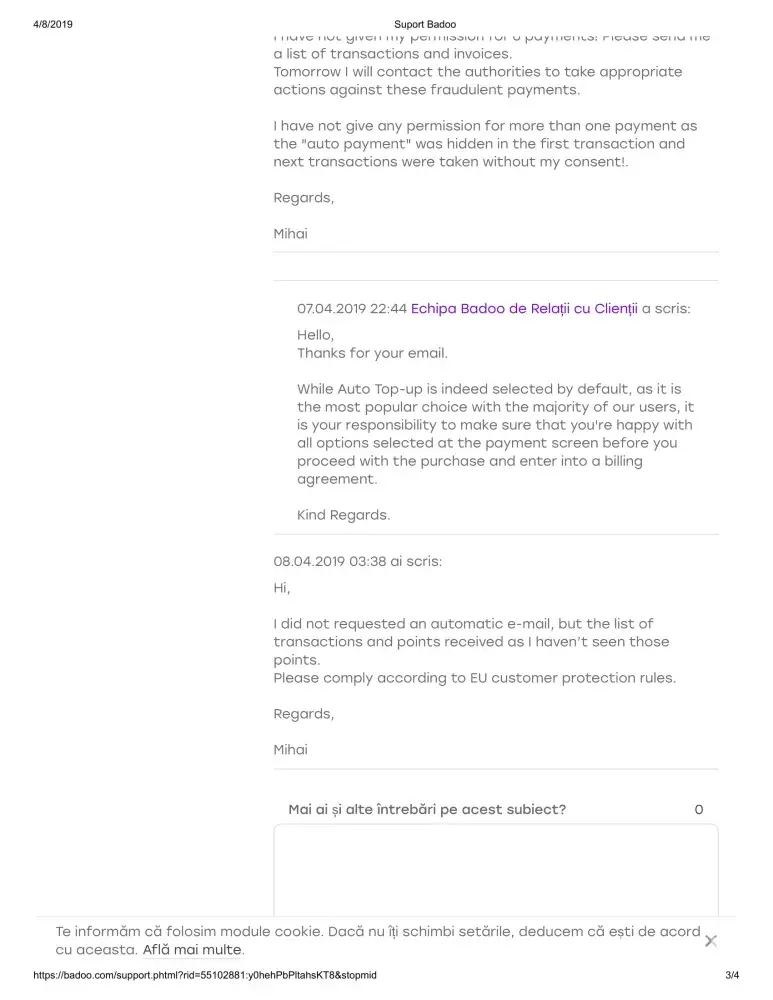Click the character counter showing 0

click(699, 810)
